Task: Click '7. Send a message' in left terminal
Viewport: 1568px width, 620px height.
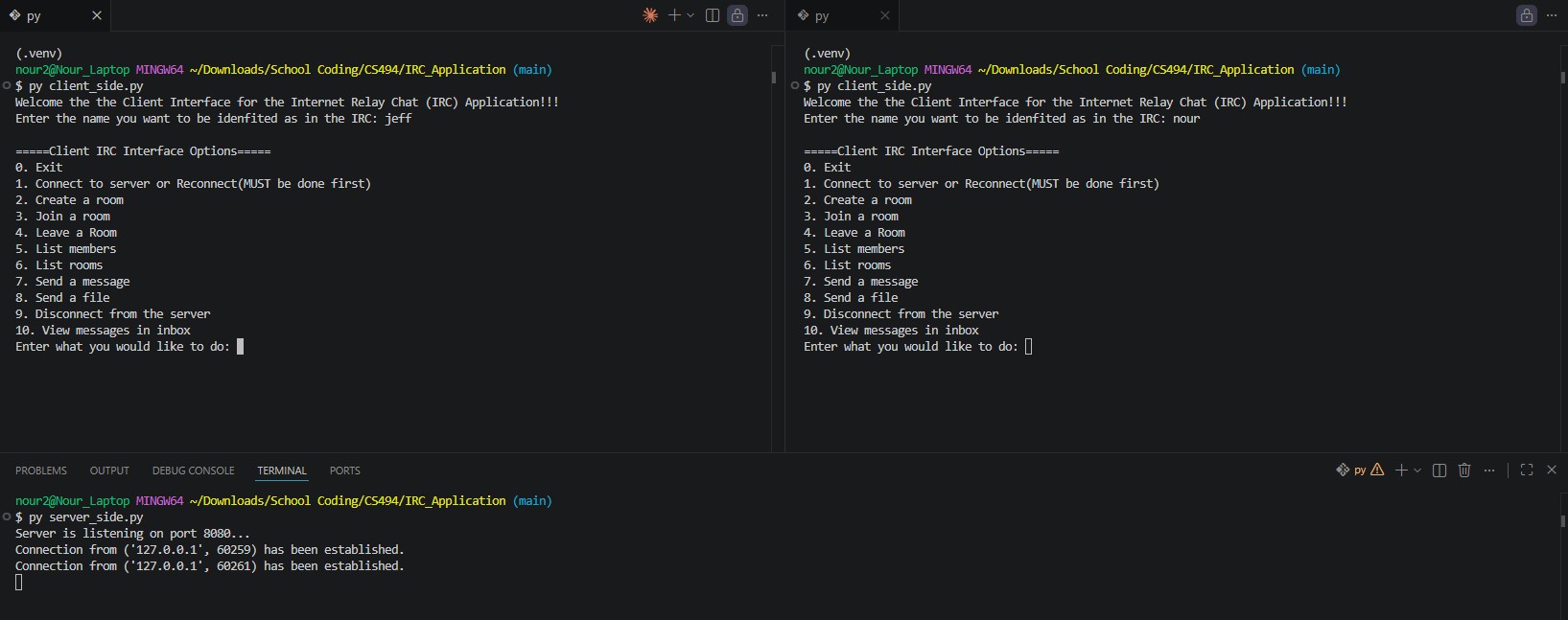Action: pos(72,282)
